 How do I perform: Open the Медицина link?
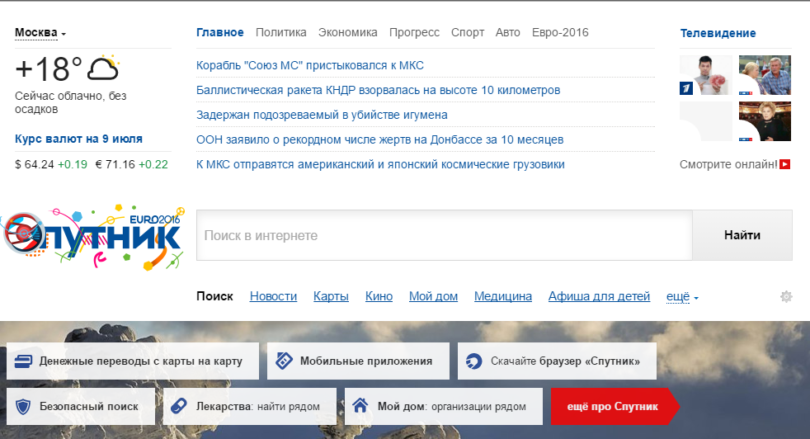pyautogui.click(x=503, y=296)
